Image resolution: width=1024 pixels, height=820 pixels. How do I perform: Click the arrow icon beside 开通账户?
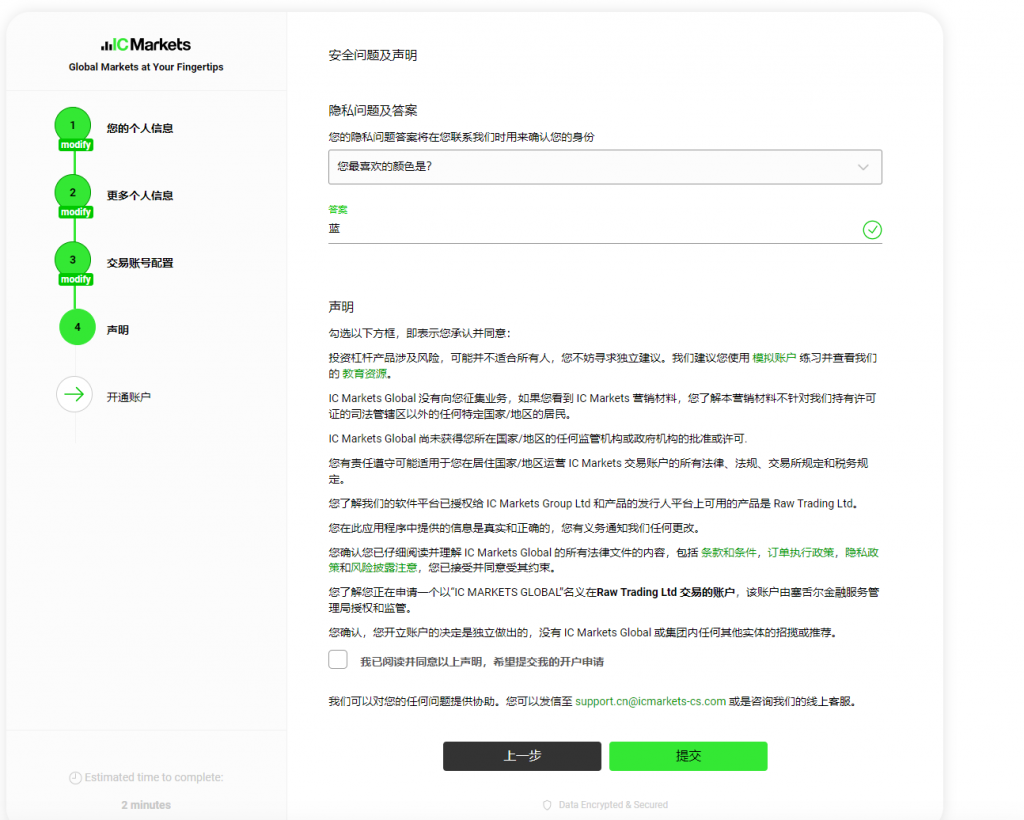tap(74, 394)
